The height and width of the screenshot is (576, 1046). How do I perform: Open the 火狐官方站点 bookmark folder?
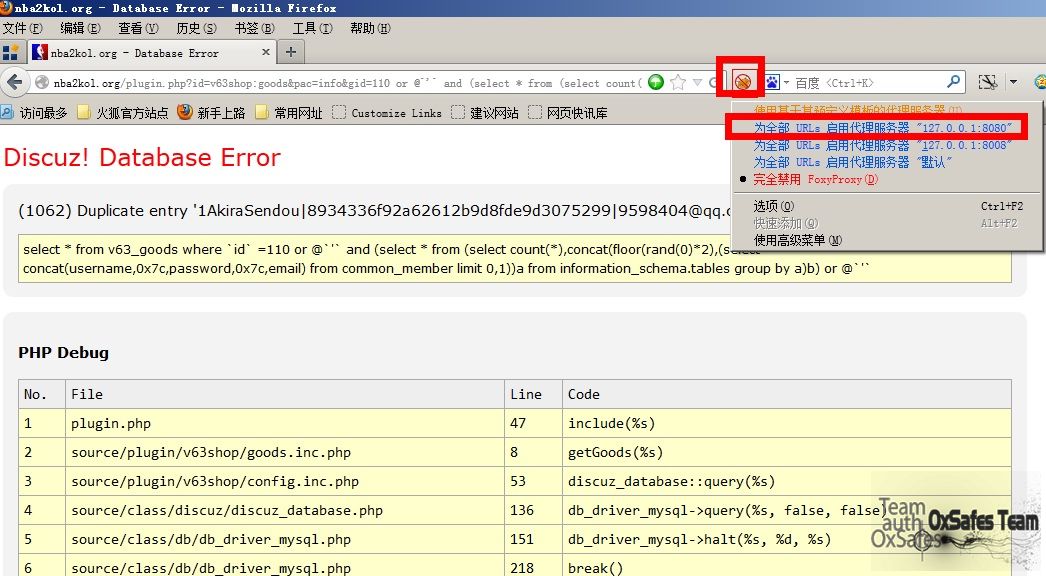[x=123, y=113]
